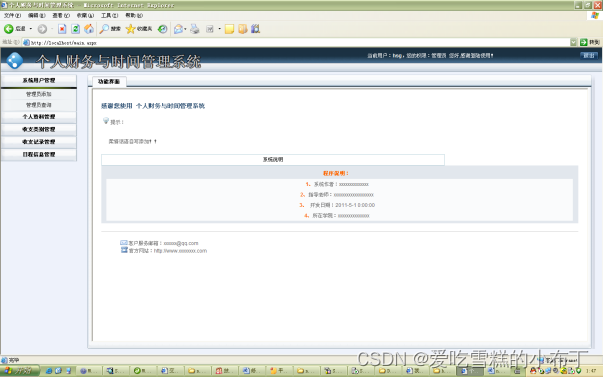Screen dimensions: 604x378
Task: Open the 查看 (View) menu
Action: (61, 15)
